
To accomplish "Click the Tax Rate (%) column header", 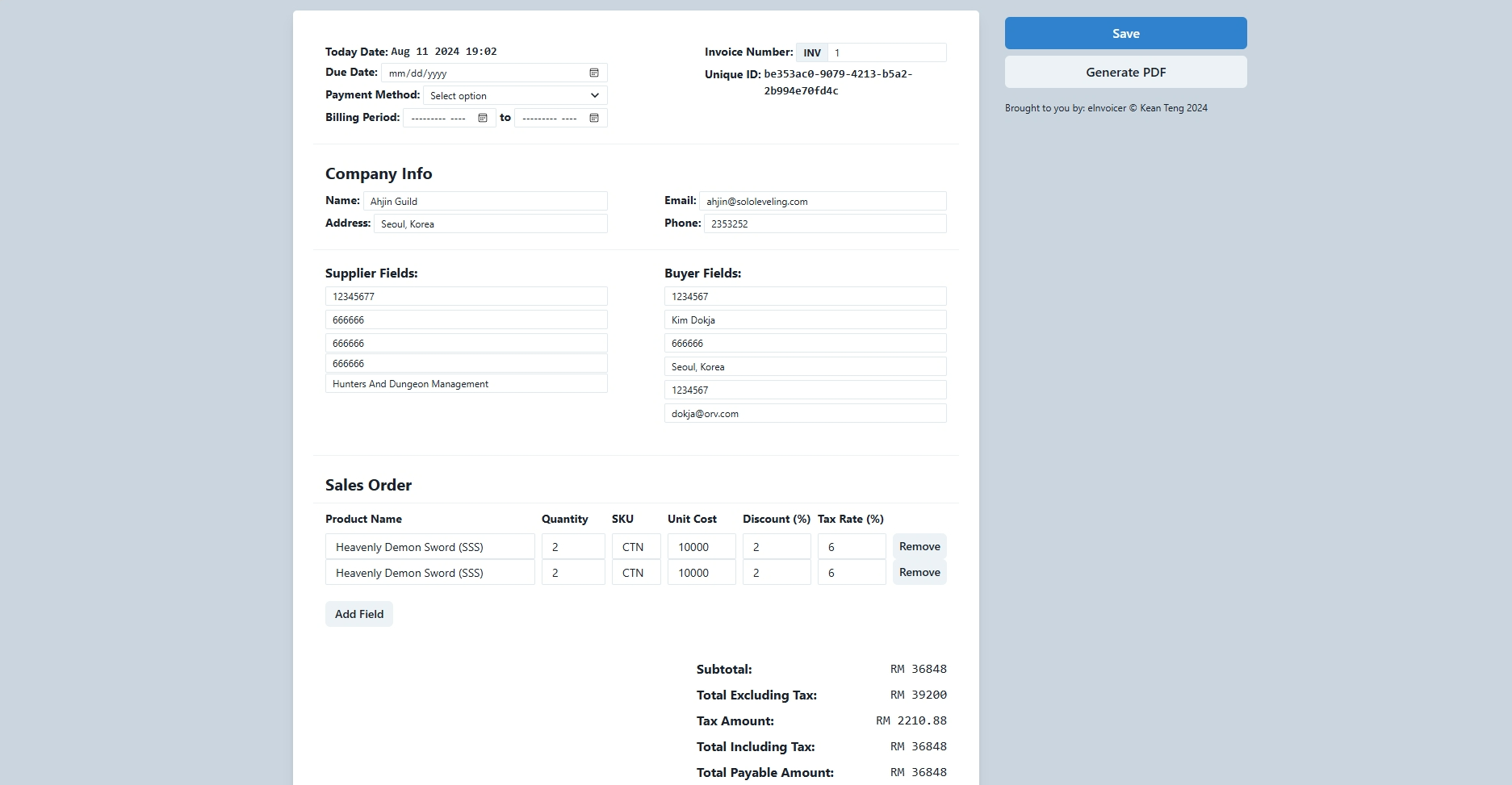I will point(851,519).
